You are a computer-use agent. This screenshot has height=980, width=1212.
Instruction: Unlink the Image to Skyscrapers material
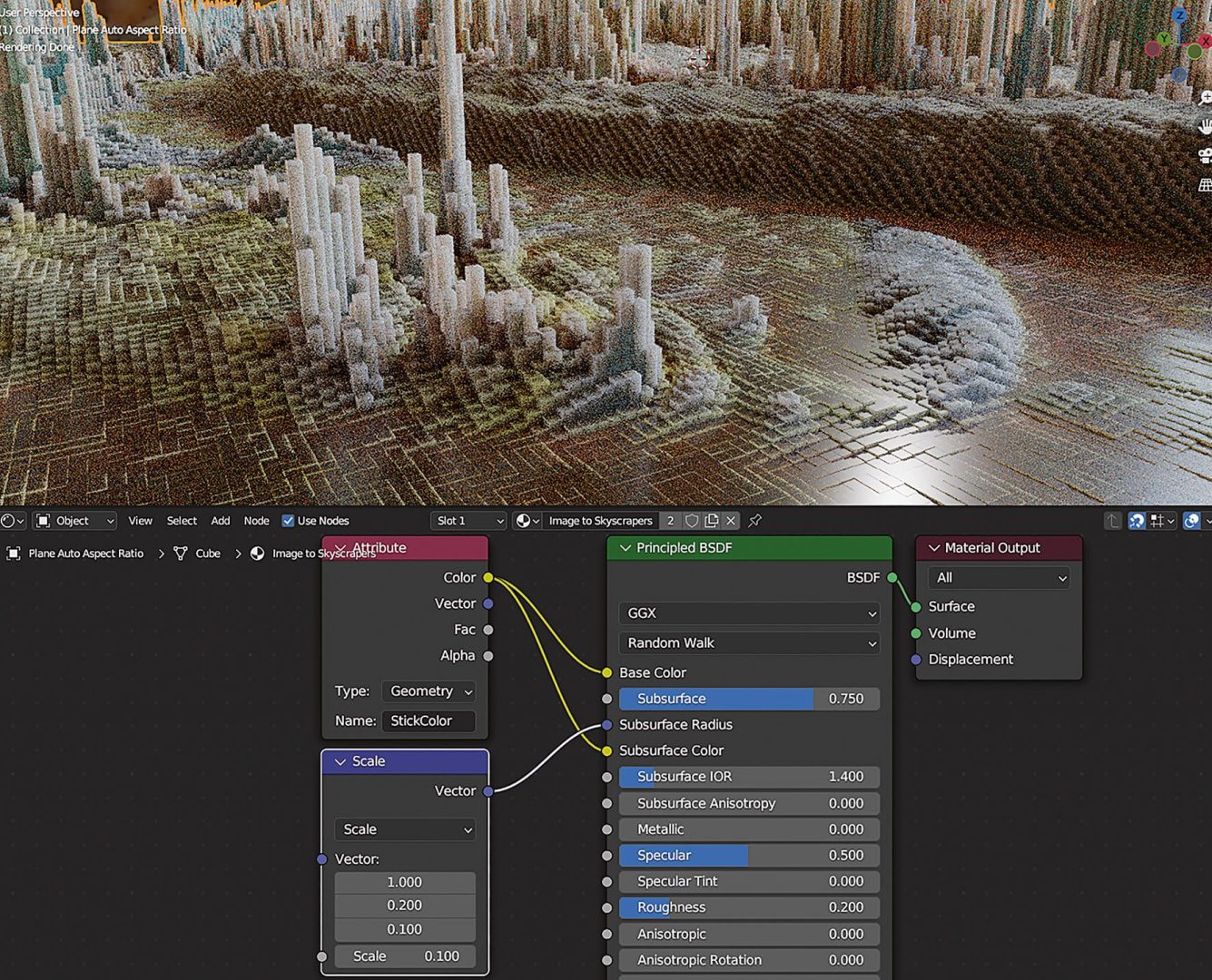[732, 520]
